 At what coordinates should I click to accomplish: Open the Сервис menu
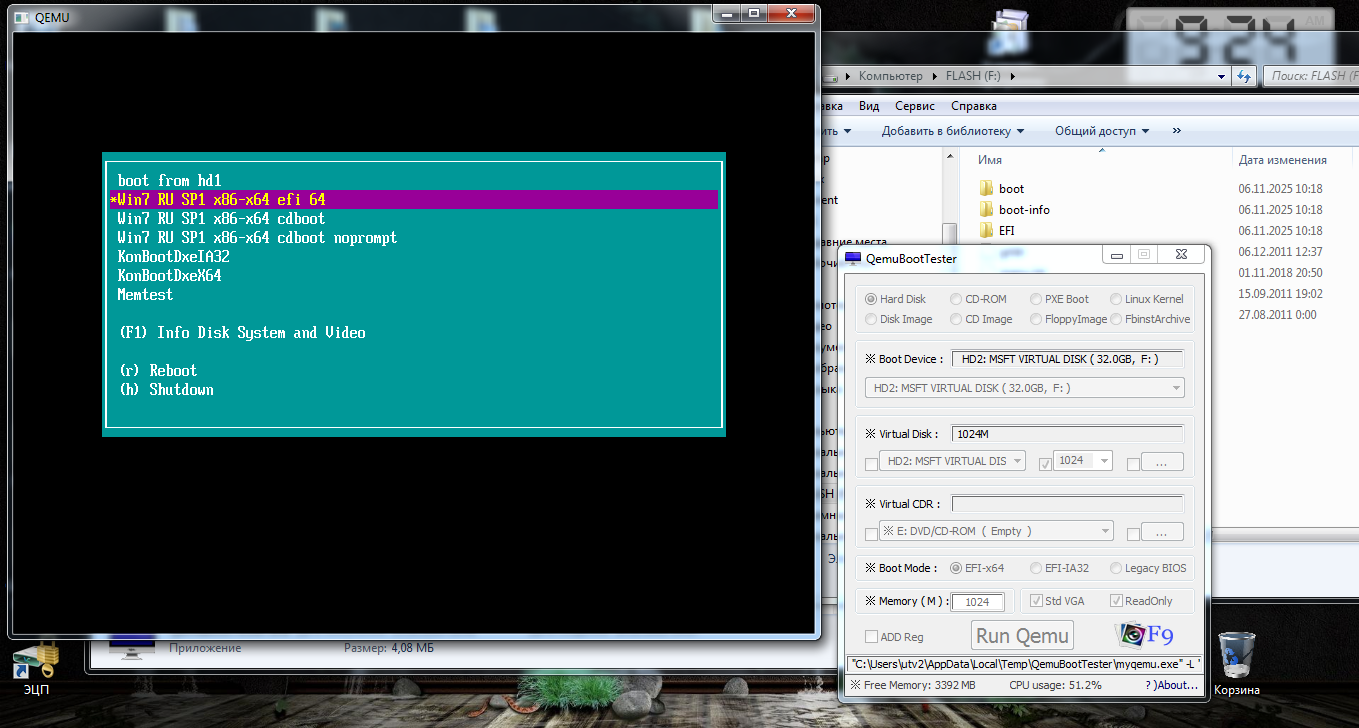(915, 106)
